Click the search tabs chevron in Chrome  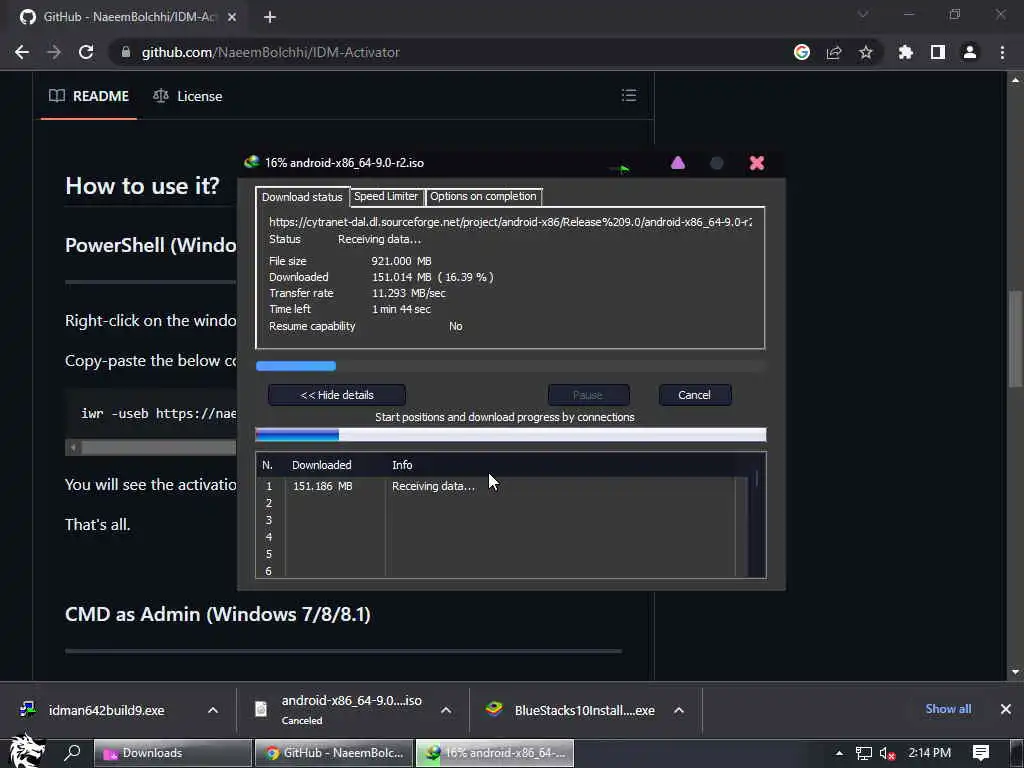coord(863,14)
